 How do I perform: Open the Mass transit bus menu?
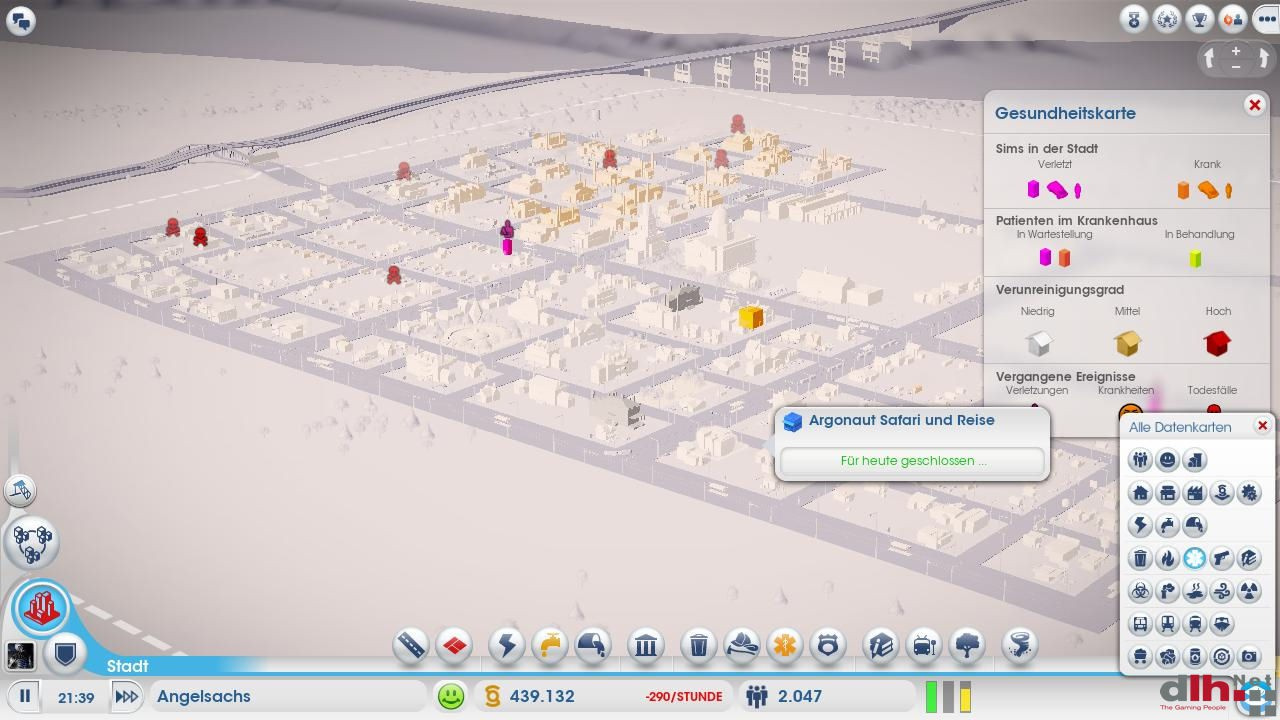[x=924, y=646]
